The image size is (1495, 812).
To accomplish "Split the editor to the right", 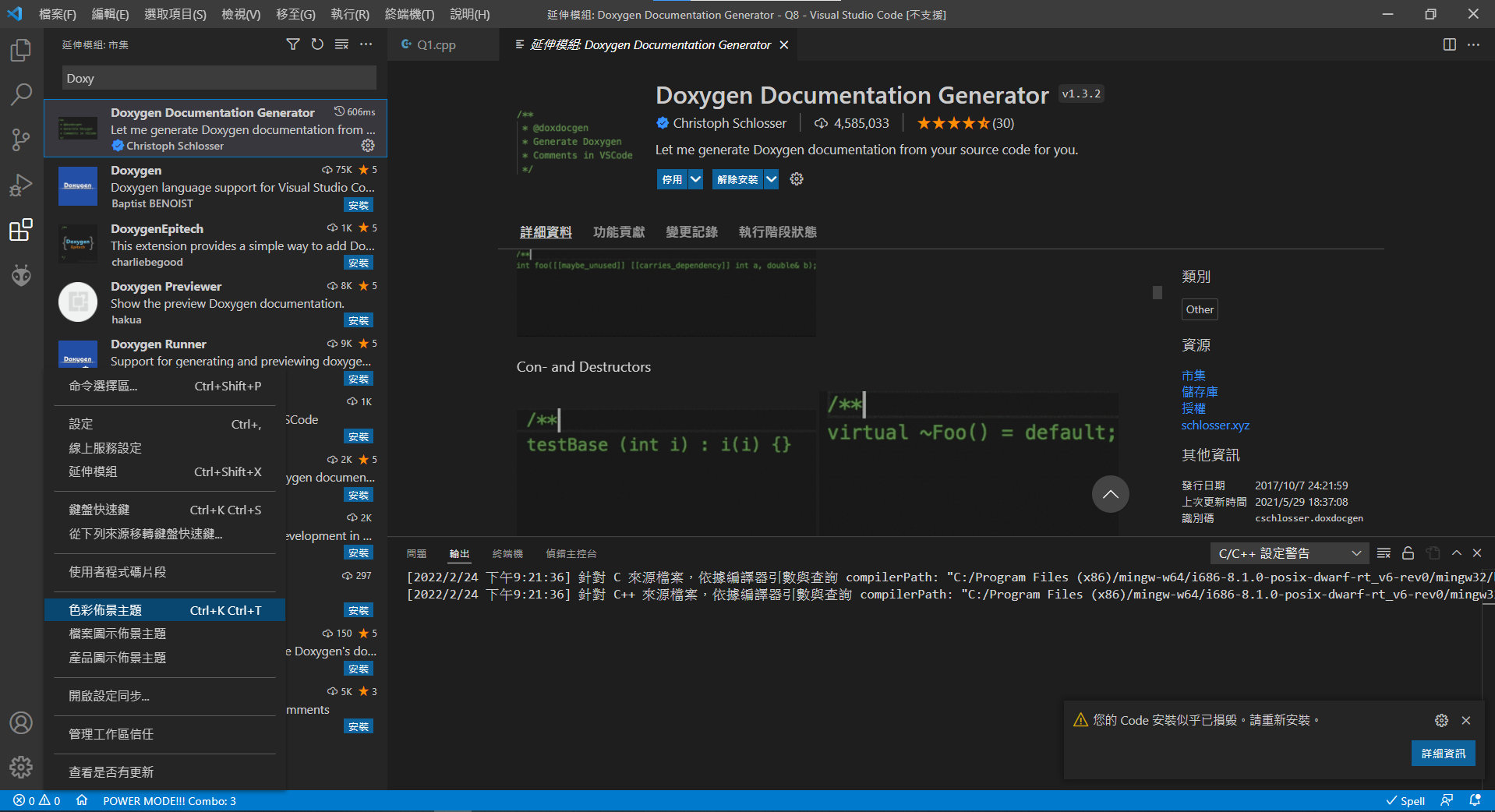I will tap(1450, 44).
